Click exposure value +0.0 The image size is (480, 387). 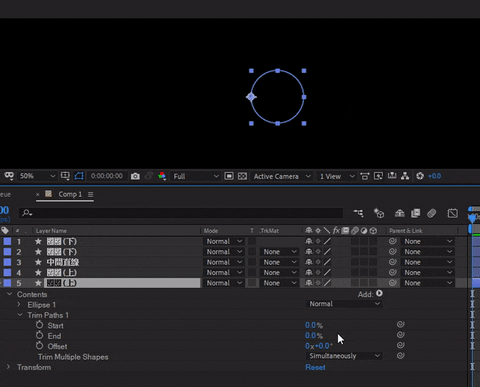(434, 176)
